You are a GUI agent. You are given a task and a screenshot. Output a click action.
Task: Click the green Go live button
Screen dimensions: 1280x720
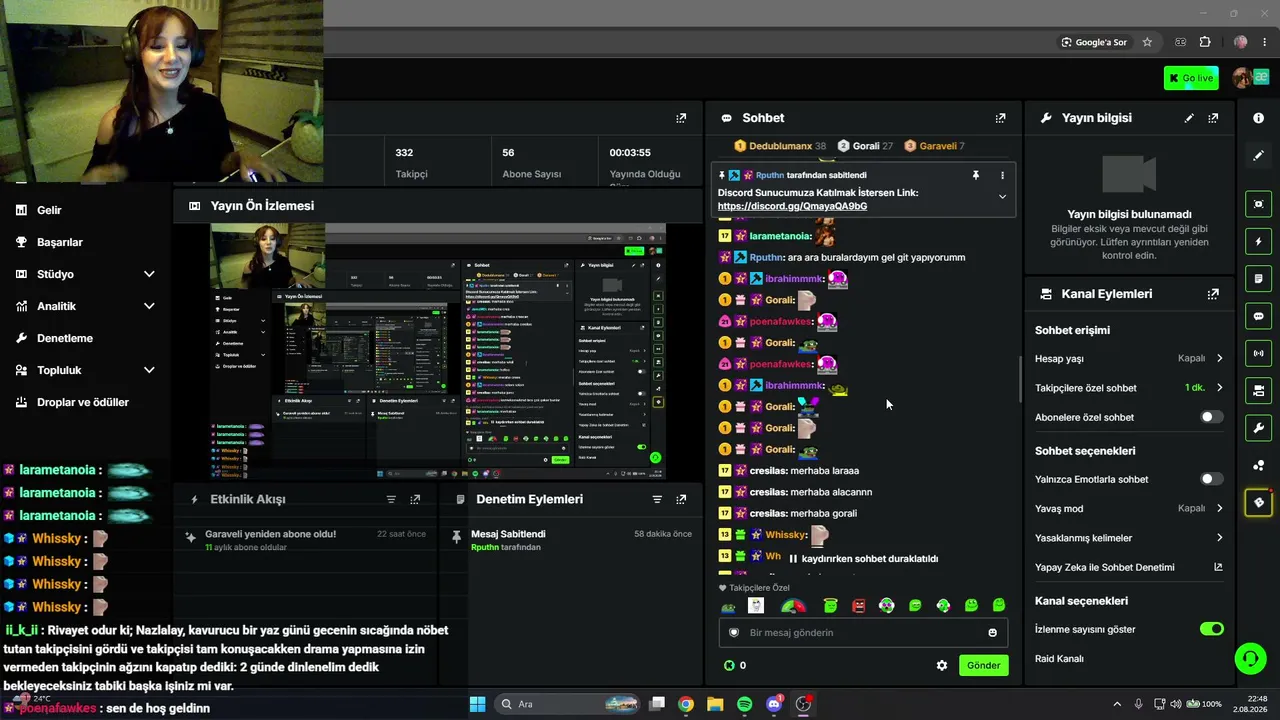tap(1191, 78)
